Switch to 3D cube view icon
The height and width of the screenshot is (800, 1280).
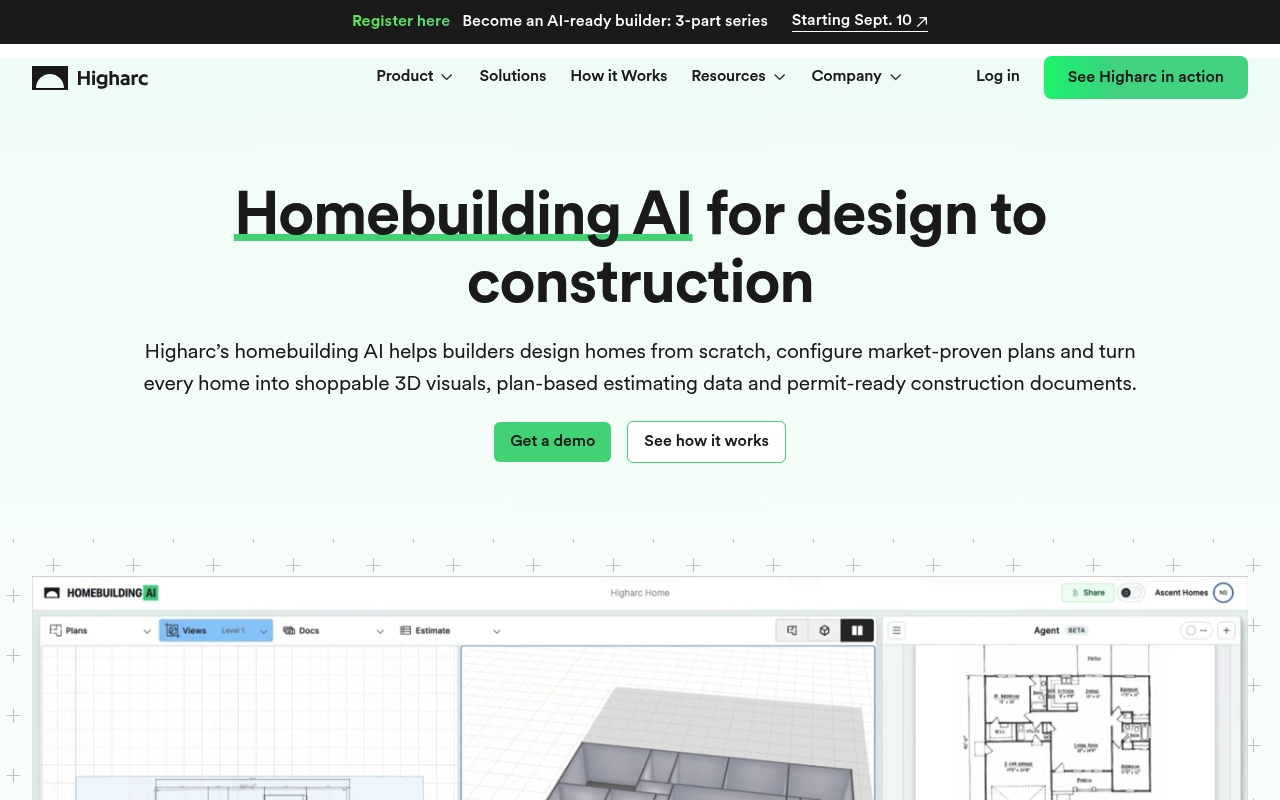[824, 630]
